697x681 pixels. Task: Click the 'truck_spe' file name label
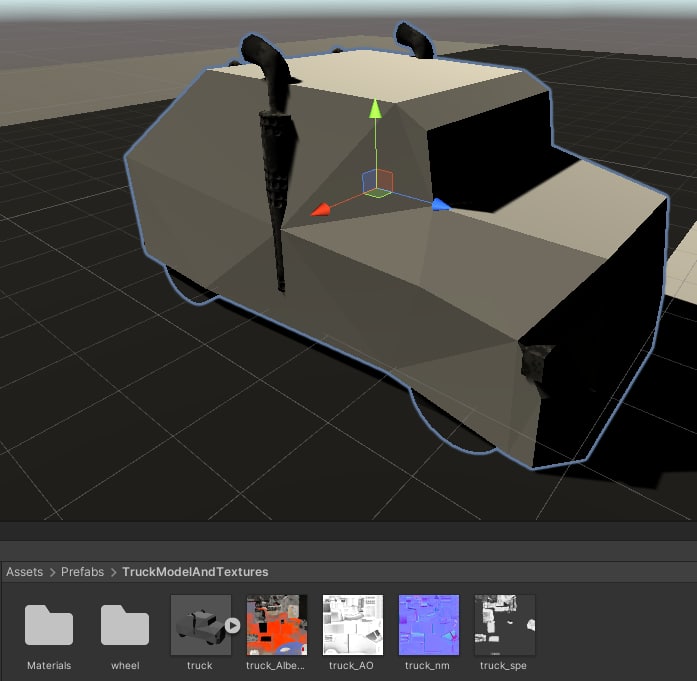503,665
